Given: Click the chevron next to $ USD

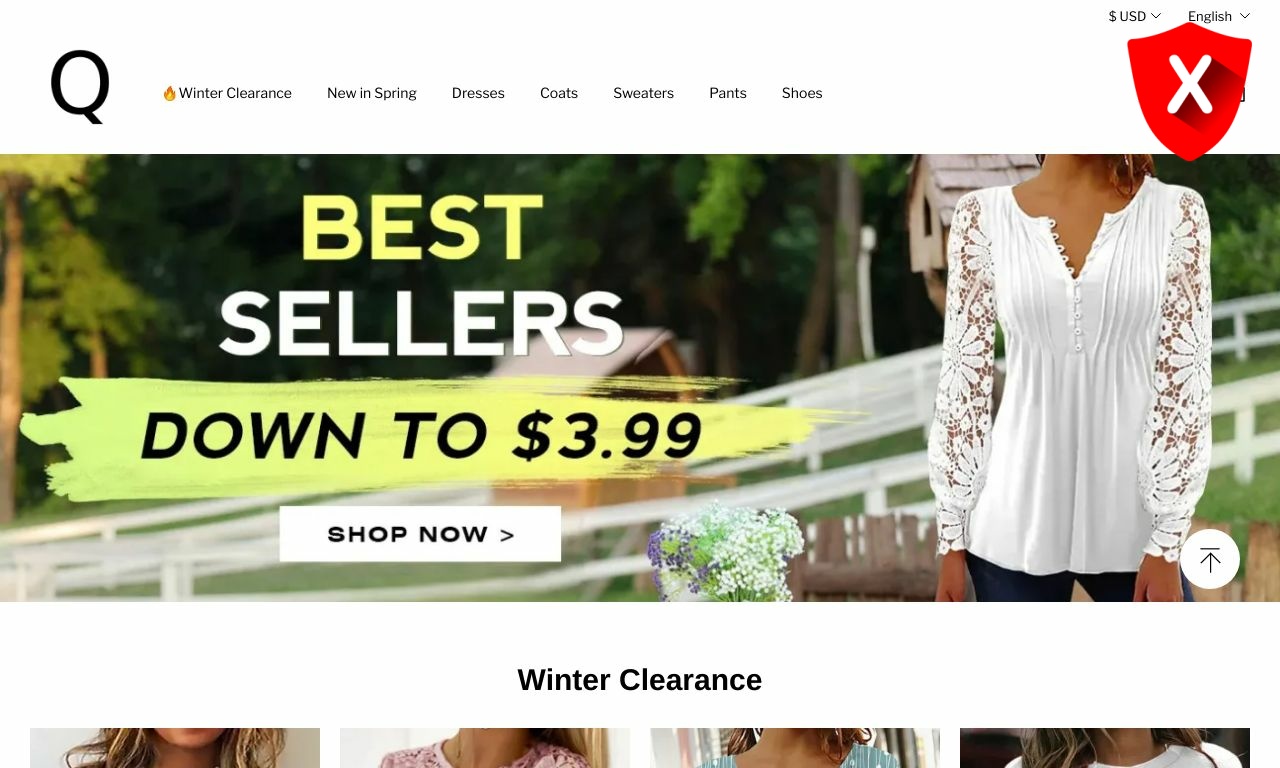Looking at the screenshot, I should click(x=1156, y=16).
